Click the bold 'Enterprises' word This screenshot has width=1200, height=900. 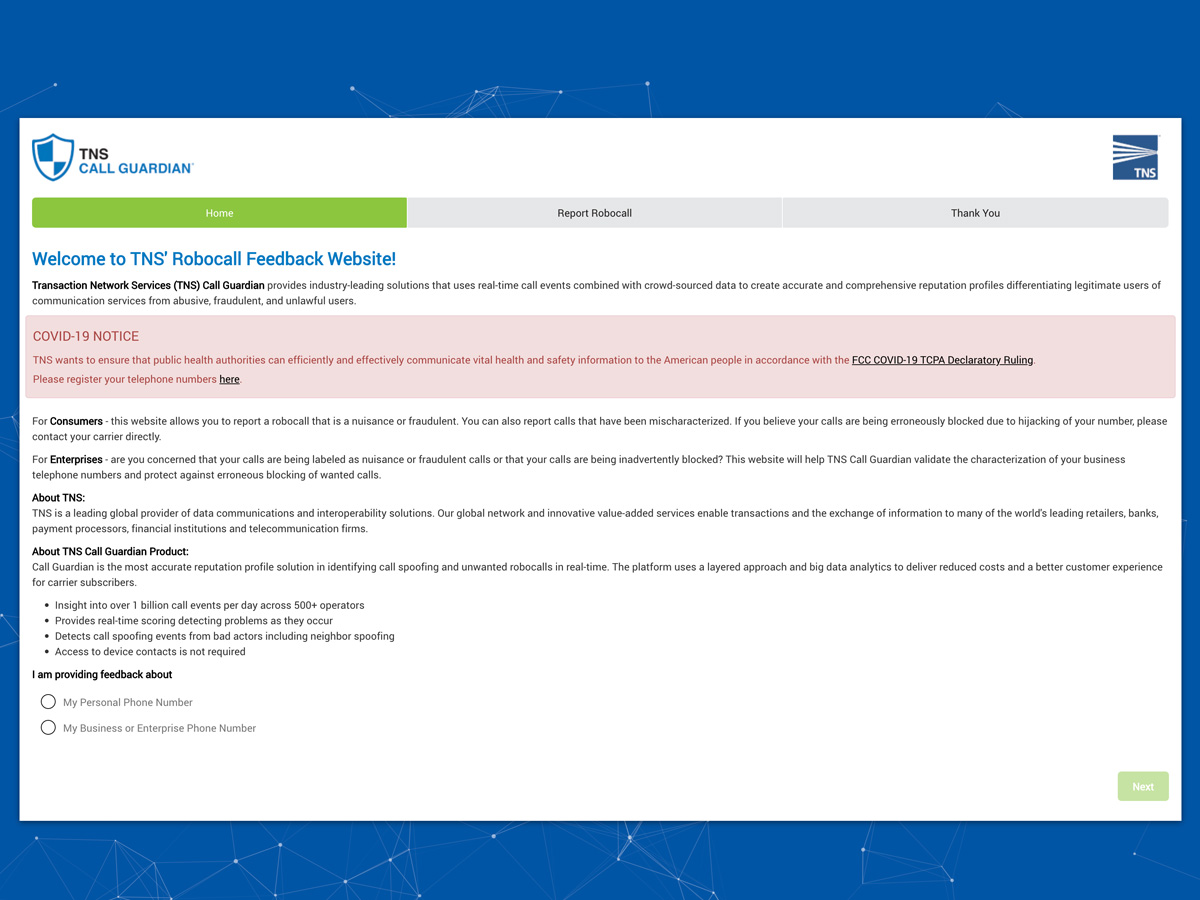[76, 460]
